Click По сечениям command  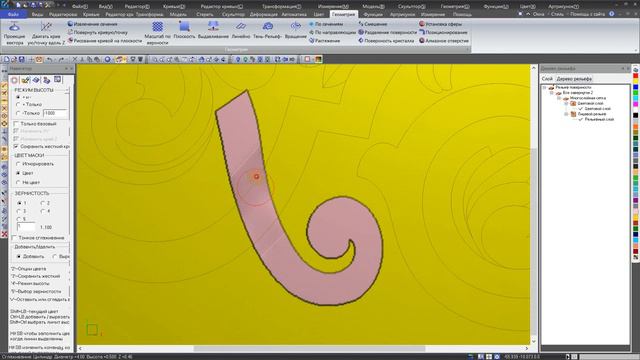(326, 24)
